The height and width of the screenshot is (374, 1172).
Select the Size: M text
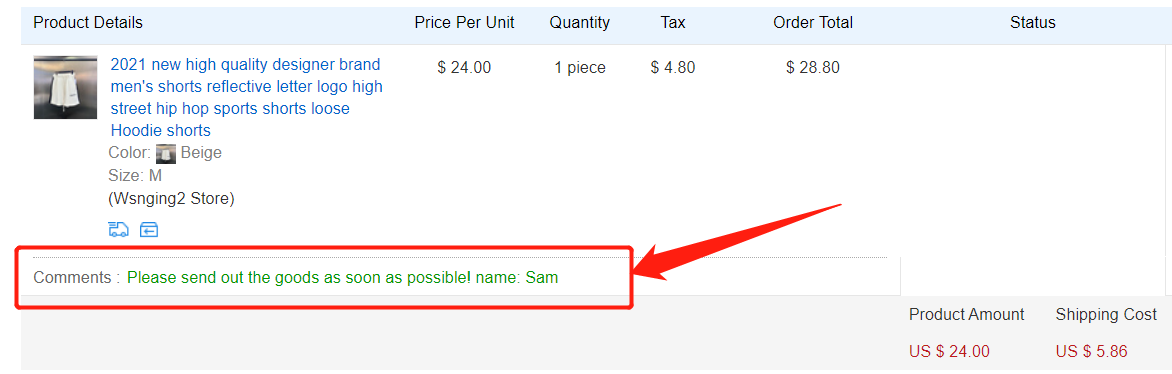tap(135, 176)
